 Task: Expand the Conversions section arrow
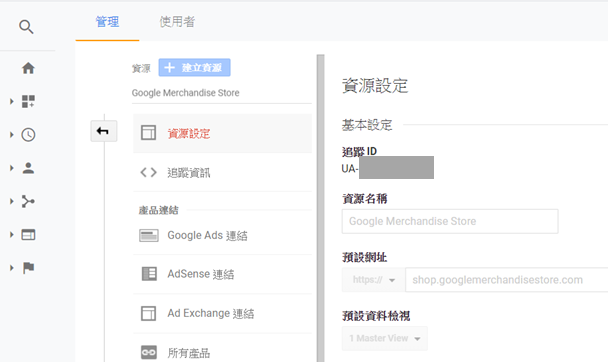(x=12, y=267)
